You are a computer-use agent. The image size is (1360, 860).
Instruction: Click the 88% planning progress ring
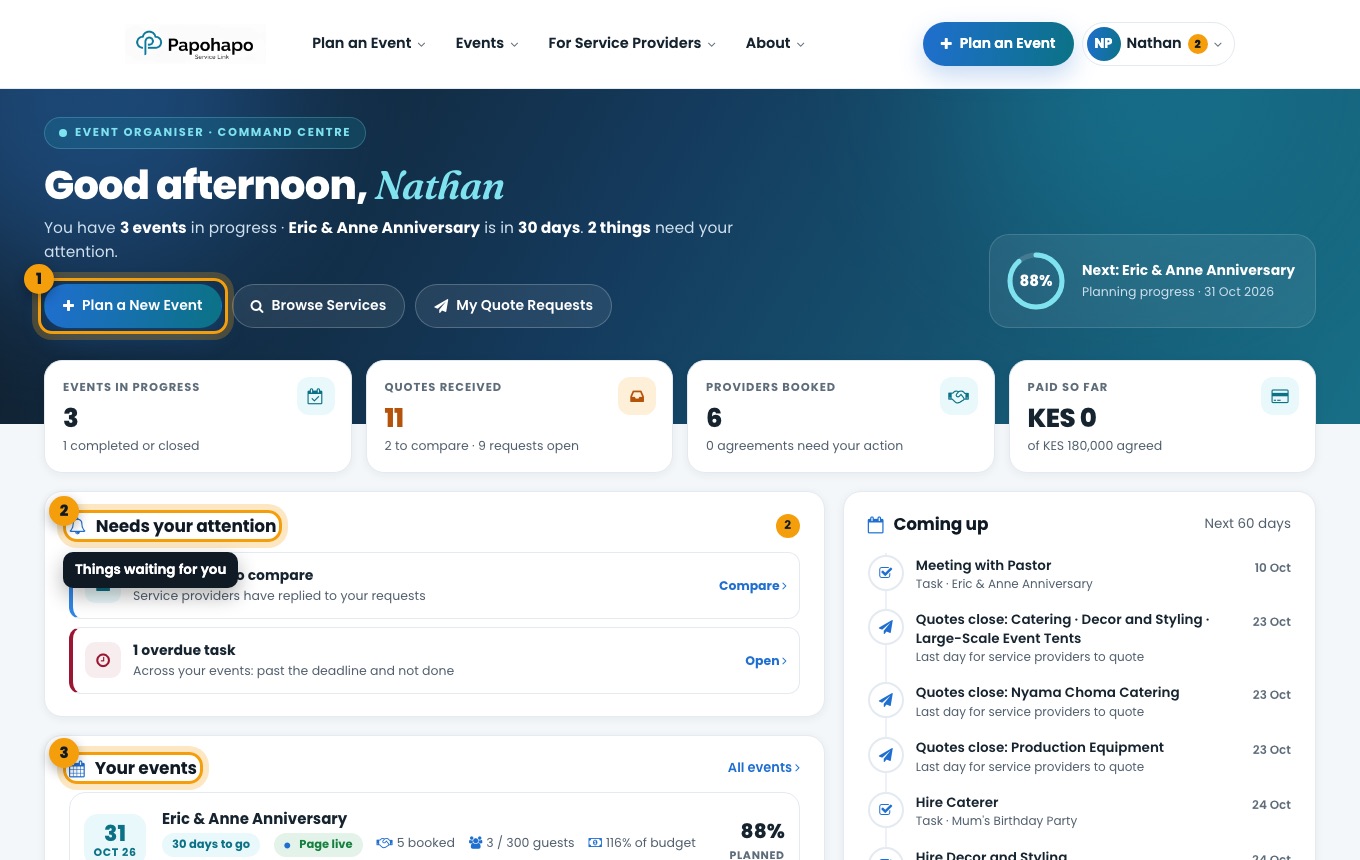1036,281
